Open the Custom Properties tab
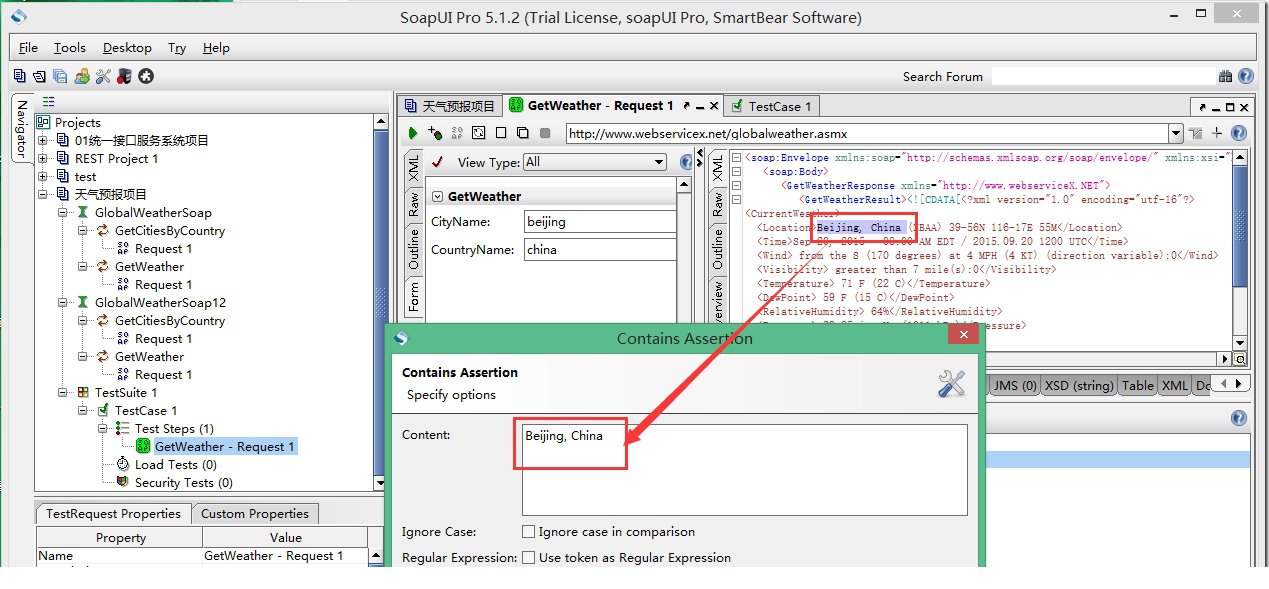This screenshot has height=589, width=1269. pos(255,513)
